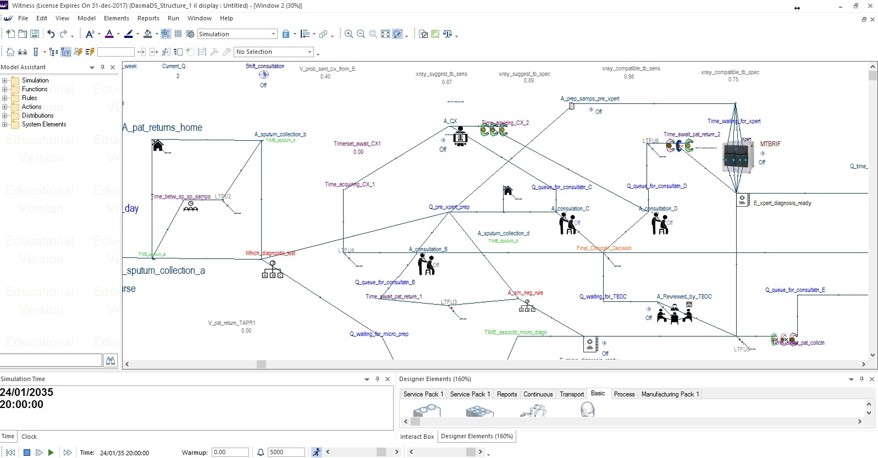Image resolution: width=878 pixels, height=458 pixels.
Task: Select the MTBRIF machine element icon
Action: 737,155
